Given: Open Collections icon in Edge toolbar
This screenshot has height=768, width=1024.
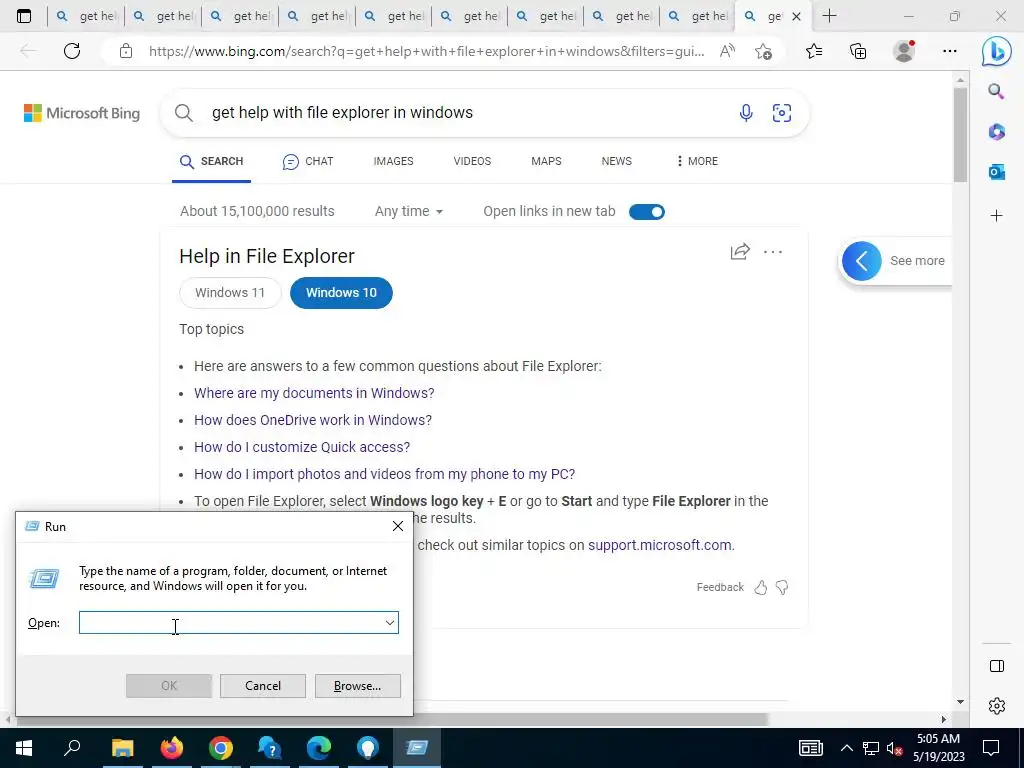Looking at the screenshot, I should (858, 51).
